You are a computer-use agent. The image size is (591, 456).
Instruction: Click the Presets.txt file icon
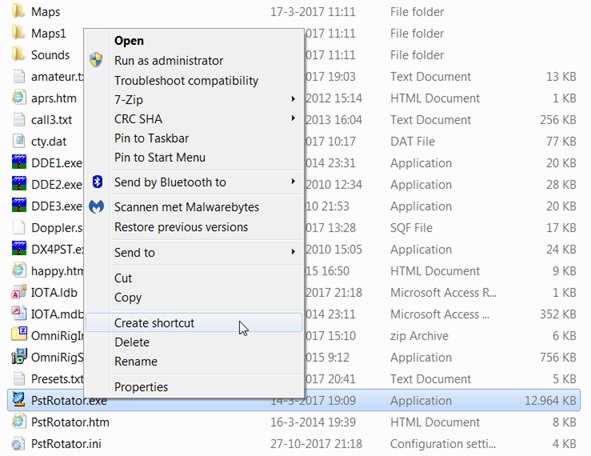(x=19, y=378)
